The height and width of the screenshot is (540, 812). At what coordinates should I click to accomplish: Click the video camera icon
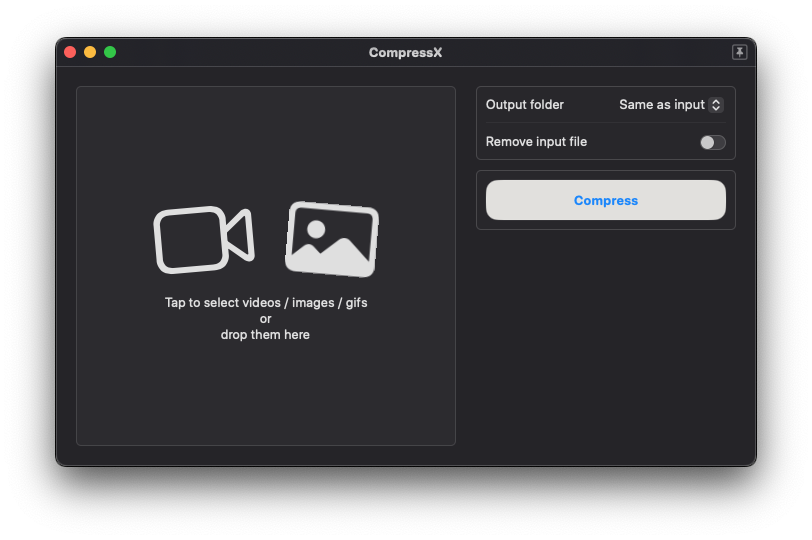click(x=204, y=239)
